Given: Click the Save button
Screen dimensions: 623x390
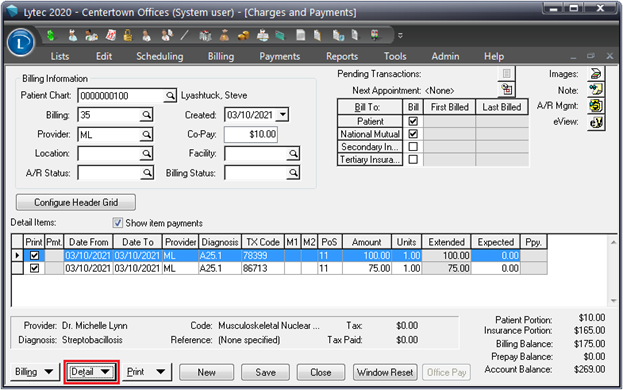Looking at the screenshot, I should click(265, 373).
